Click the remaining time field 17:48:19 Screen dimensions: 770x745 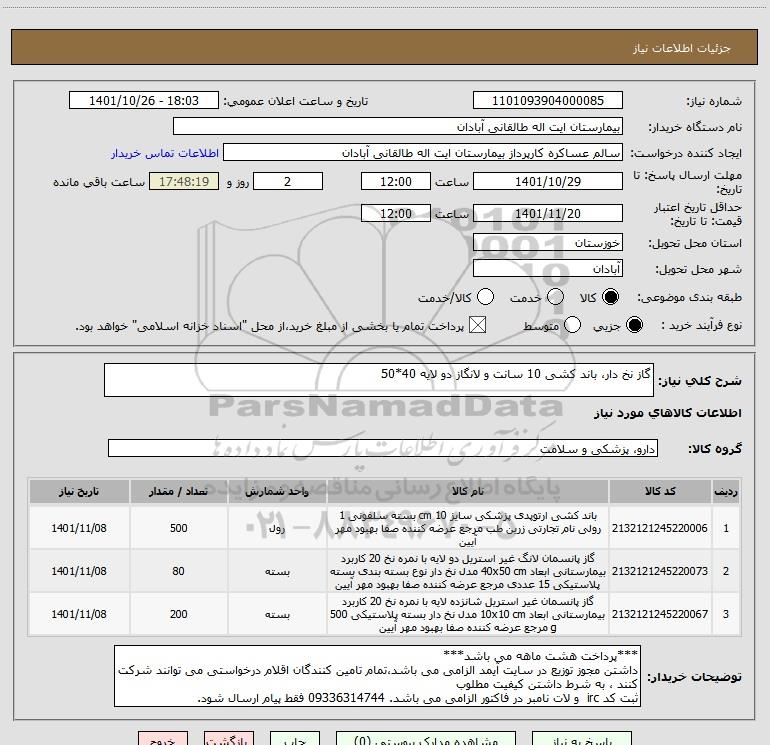[184, 181]
